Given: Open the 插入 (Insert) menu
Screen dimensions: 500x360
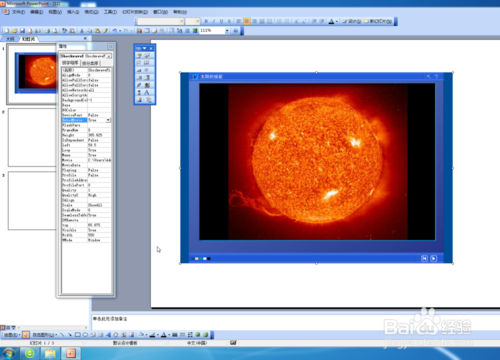Looking at the screenshot, I should [73, 12].
